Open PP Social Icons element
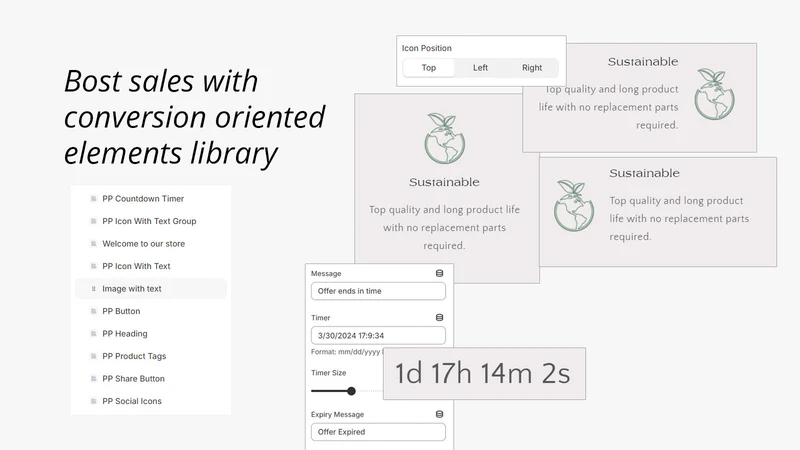Viewport: 800px width, 450px height. pos(151,401)
